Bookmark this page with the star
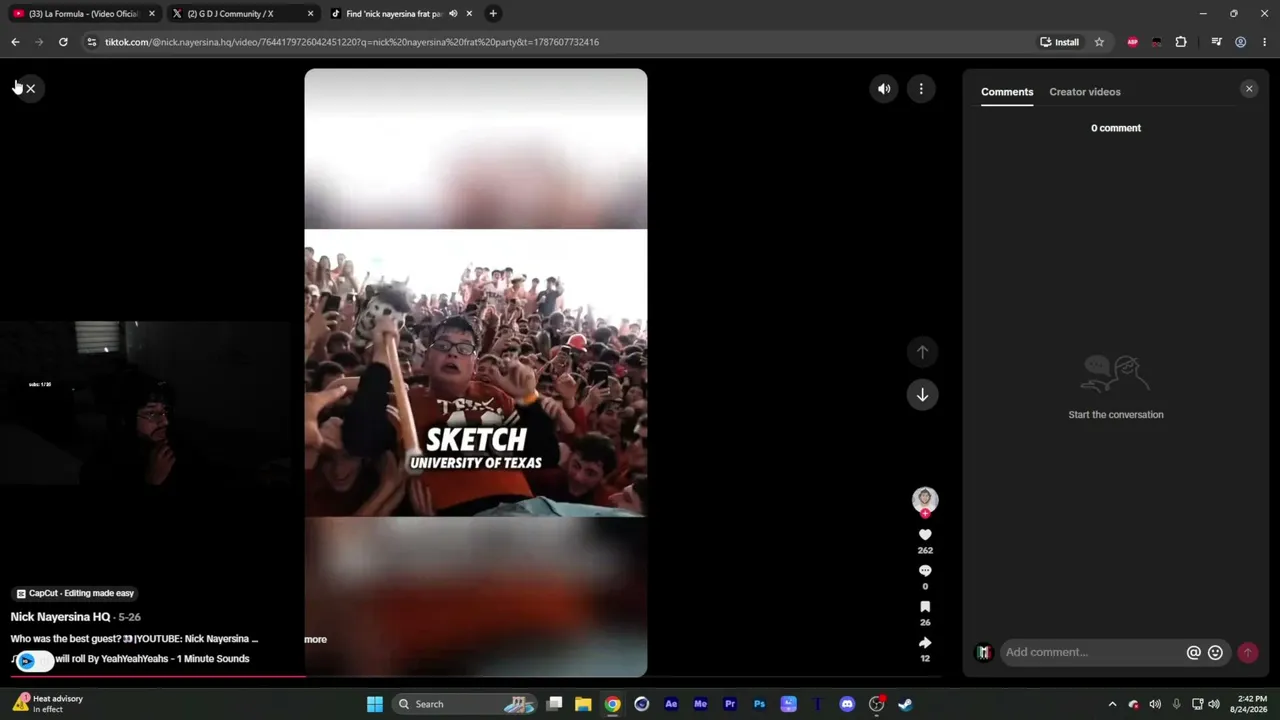The width and height of the screenshot is (1280, 720). pos(1099,42)
